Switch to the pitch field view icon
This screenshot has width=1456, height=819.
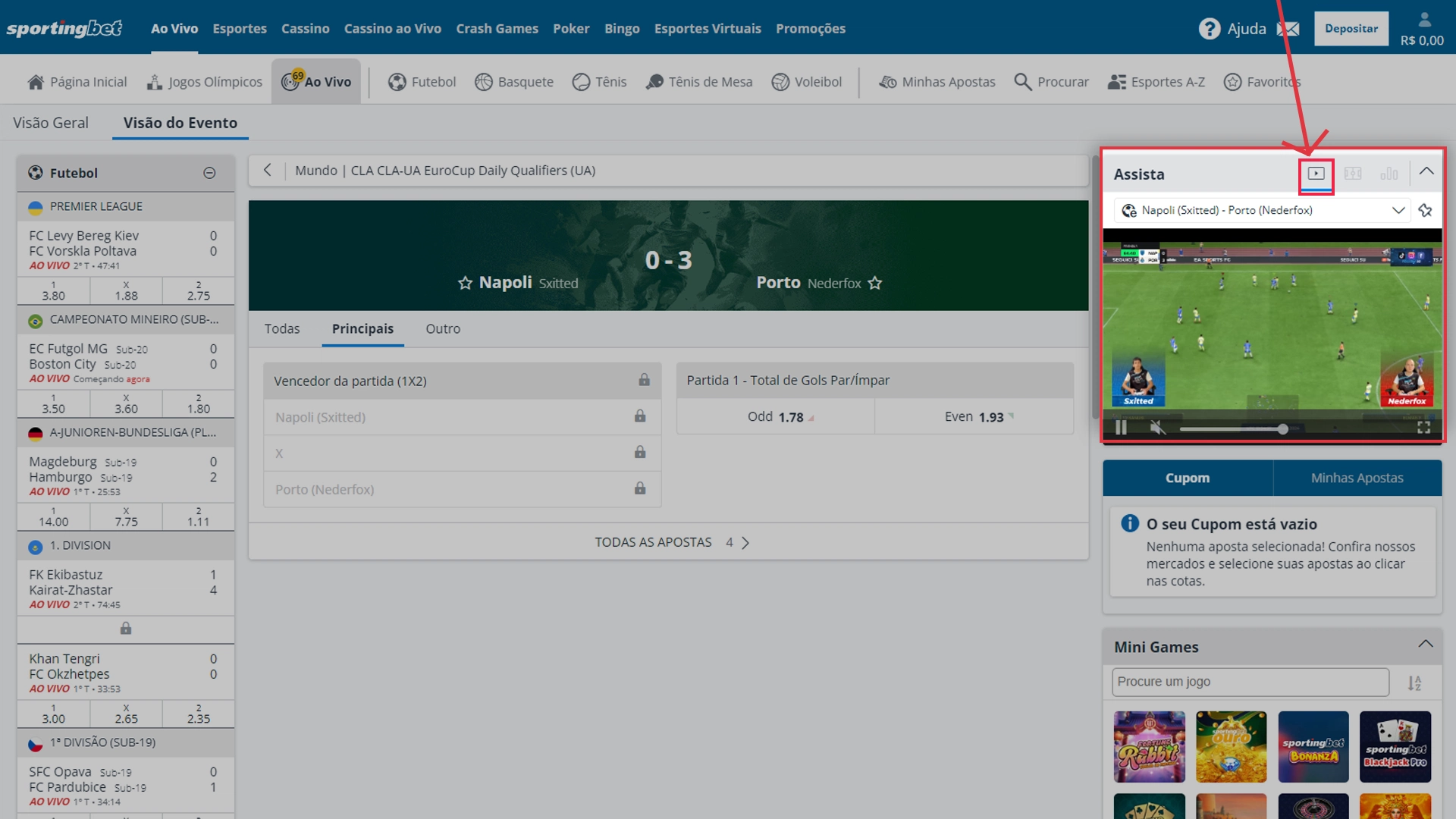(1353, 174)
